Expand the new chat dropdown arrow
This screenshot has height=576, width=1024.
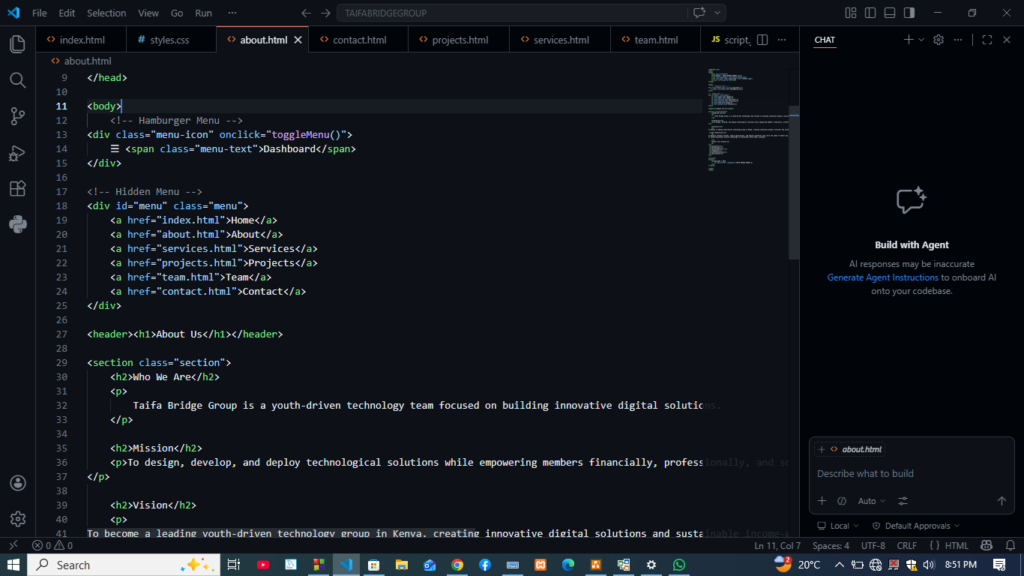(921, 40)
